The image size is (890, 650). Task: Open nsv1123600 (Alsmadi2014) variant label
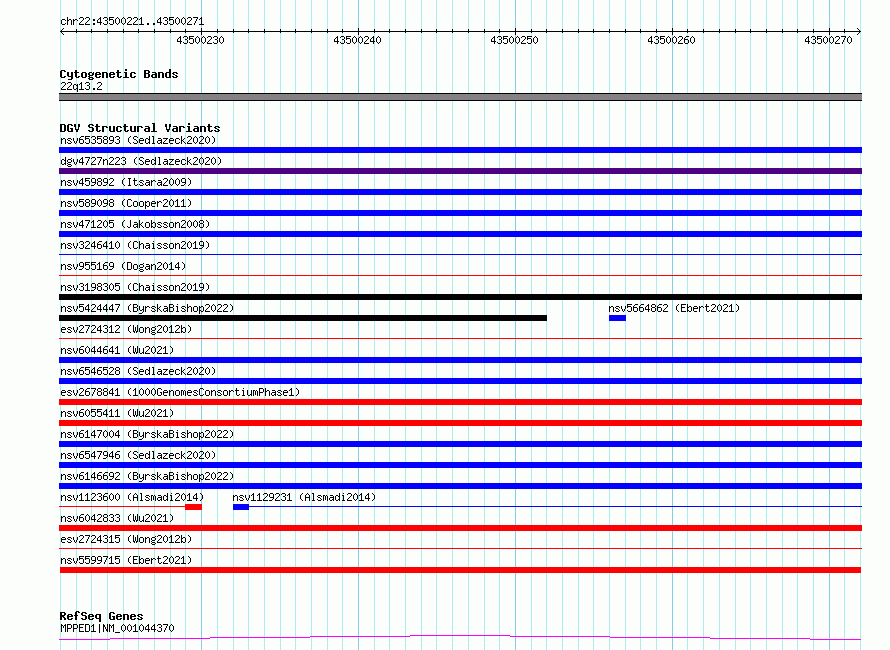coord(132,497)
